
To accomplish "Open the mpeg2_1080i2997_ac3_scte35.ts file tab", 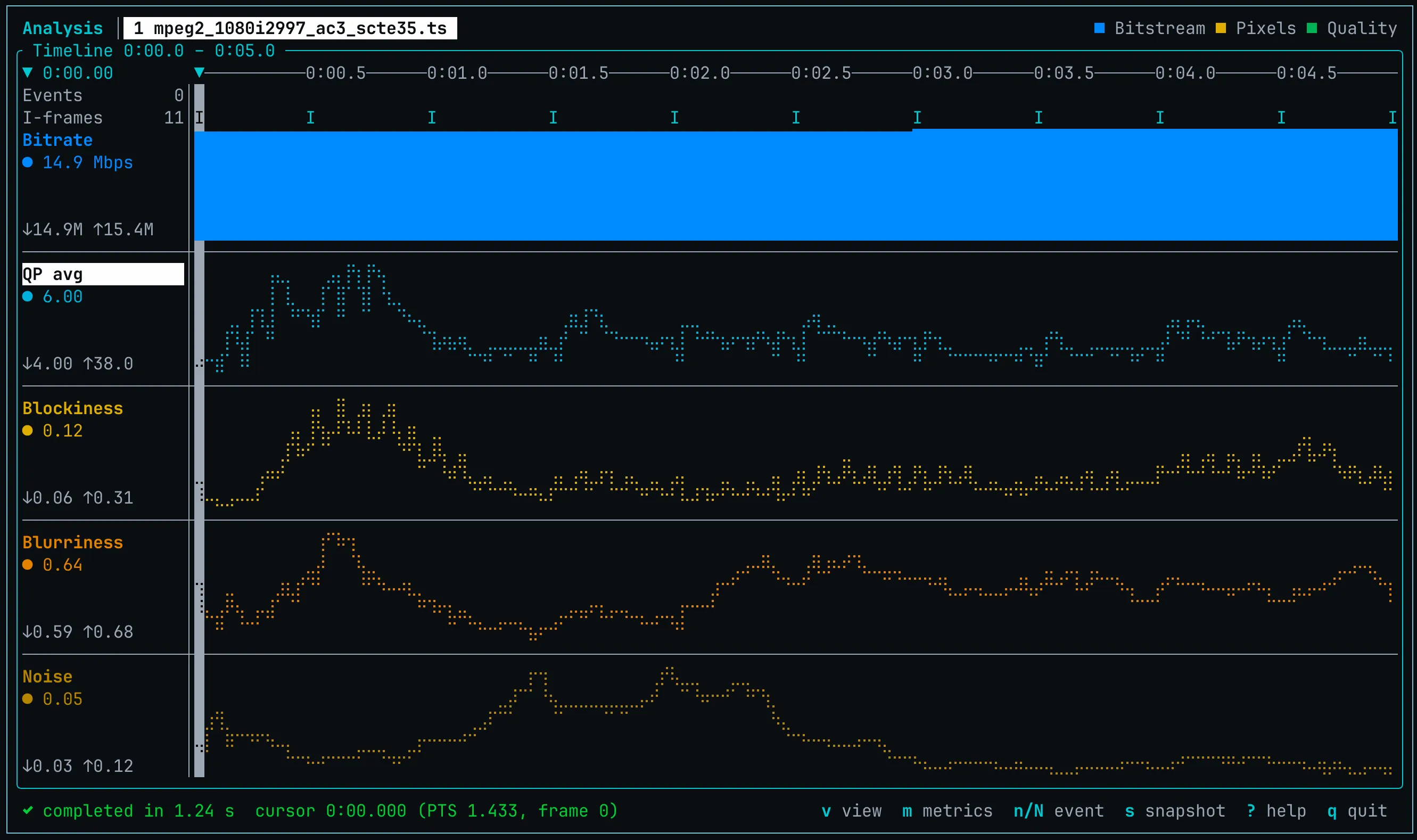I will [290, 28].
